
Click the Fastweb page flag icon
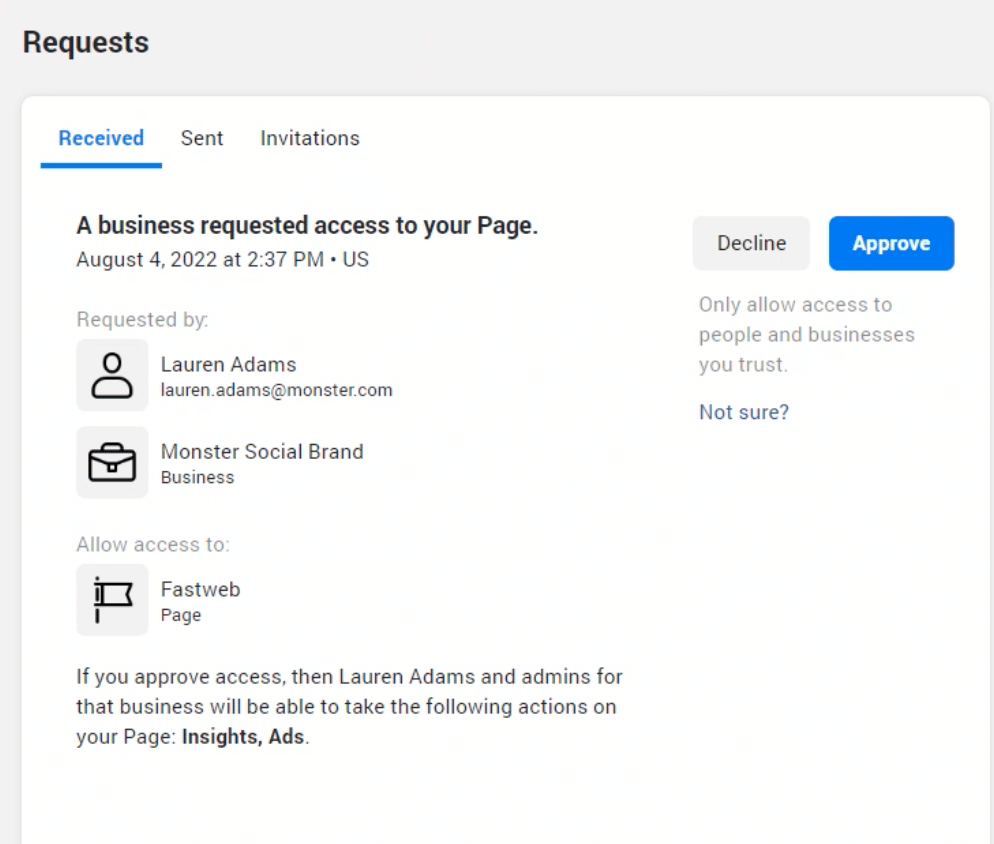(x=112, y=600)
